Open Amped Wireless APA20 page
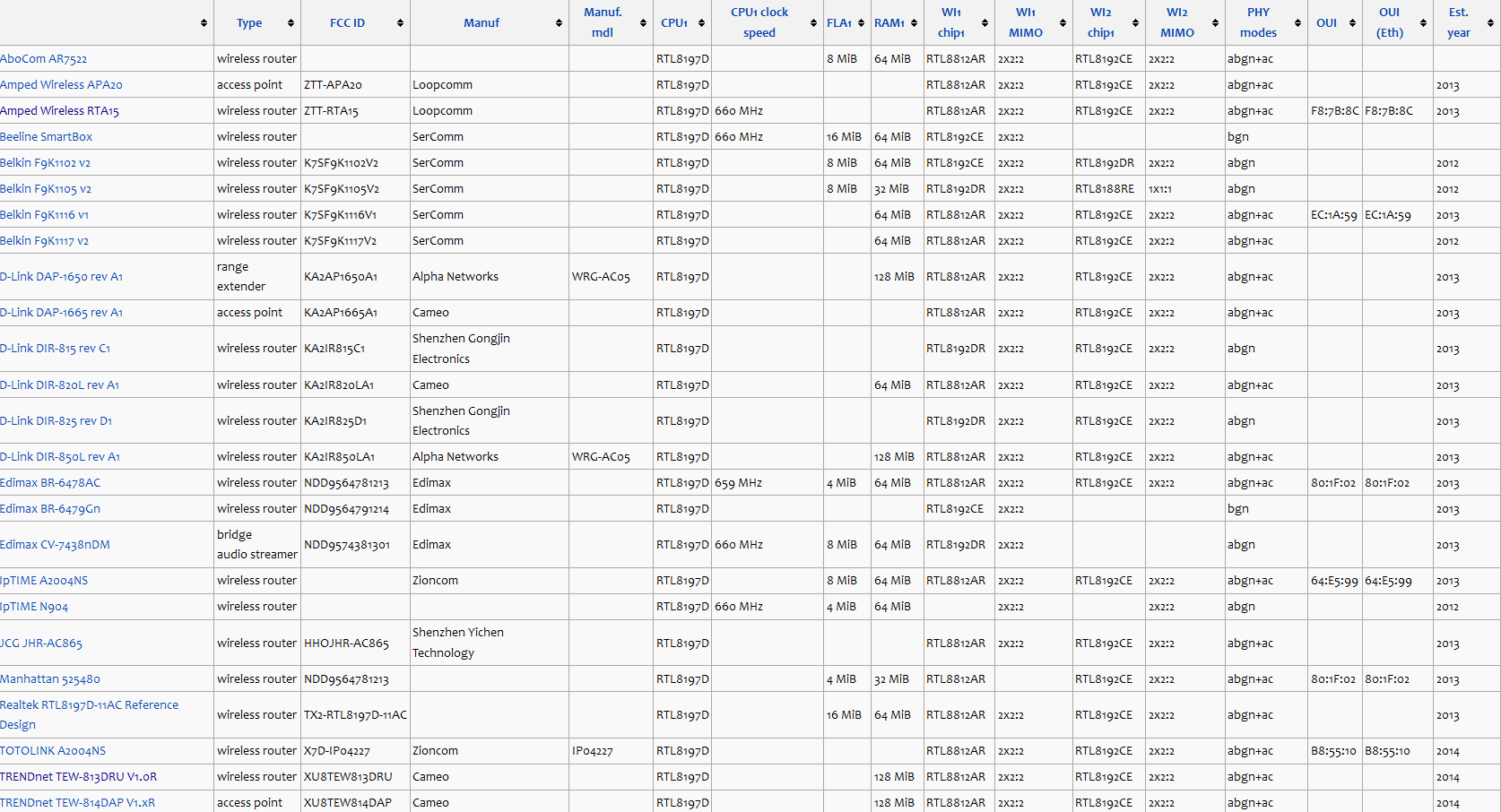The image size is (1501, 812). pos(61,85)
